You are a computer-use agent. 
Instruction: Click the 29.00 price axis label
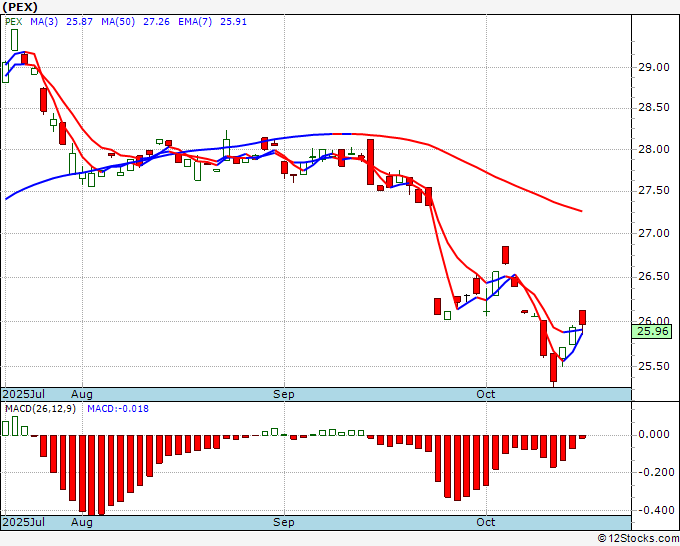(654, 67)
